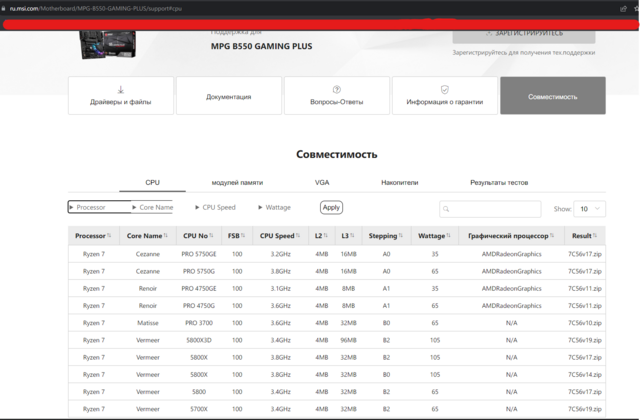This screenshot has height=420, width=640.
Task: Sort table by Core Name column
Action: (x=147, y=236)
